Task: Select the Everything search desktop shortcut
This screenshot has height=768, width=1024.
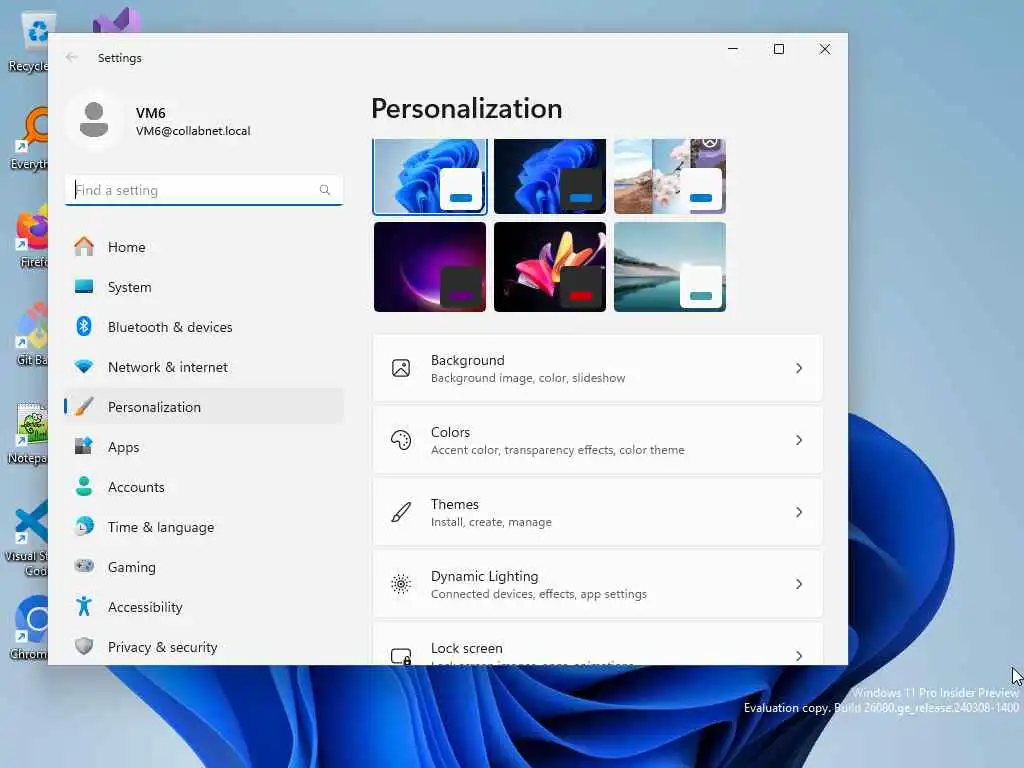Action: pos(29,139)
